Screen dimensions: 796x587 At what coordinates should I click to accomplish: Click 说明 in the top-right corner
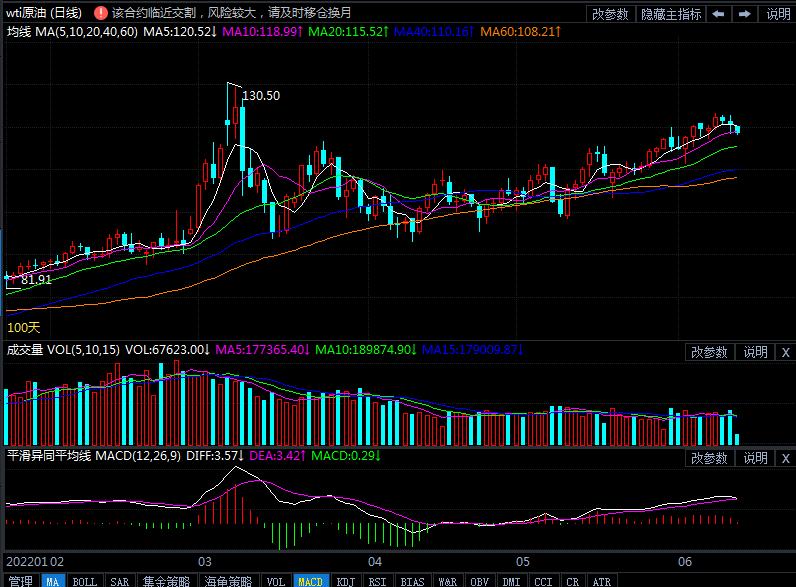point(778,14)
